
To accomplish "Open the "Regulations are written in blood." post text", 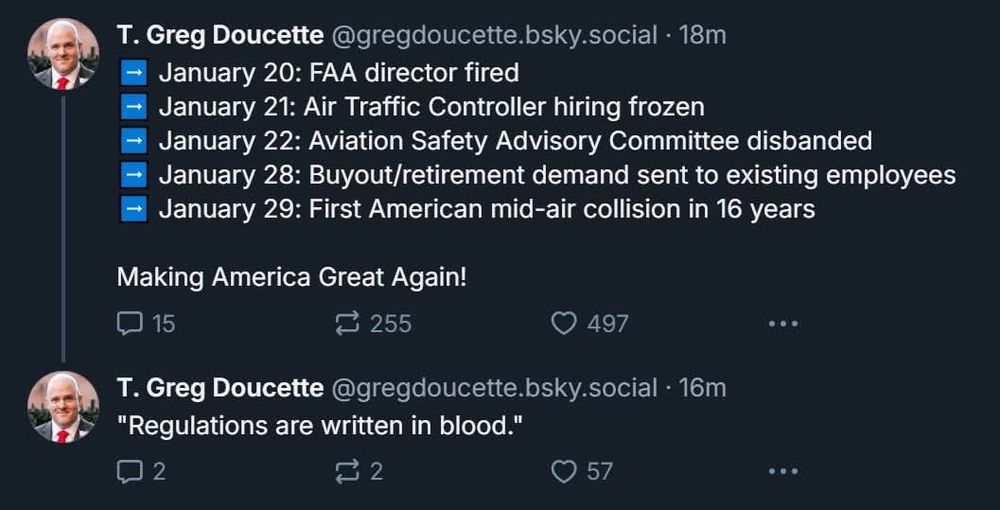I will pyautogui.click(x=320, y=425).
